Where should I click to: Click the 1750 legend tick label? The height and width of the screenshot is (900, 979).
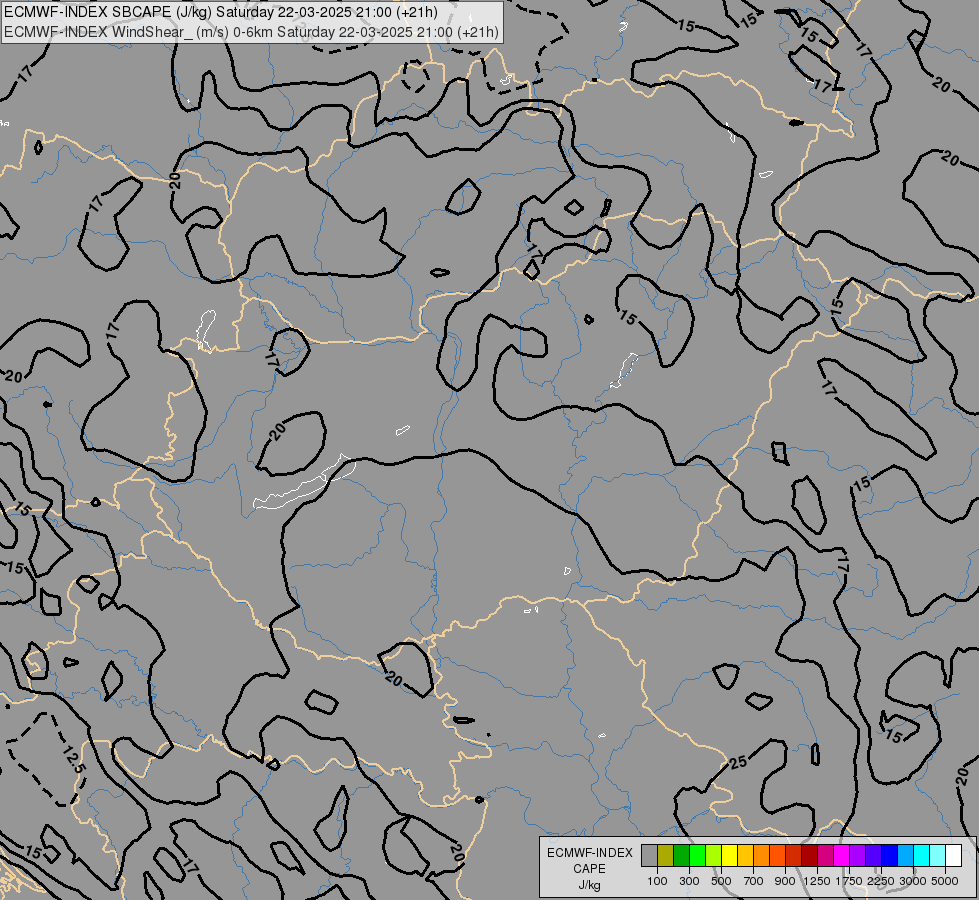[849, 881]
